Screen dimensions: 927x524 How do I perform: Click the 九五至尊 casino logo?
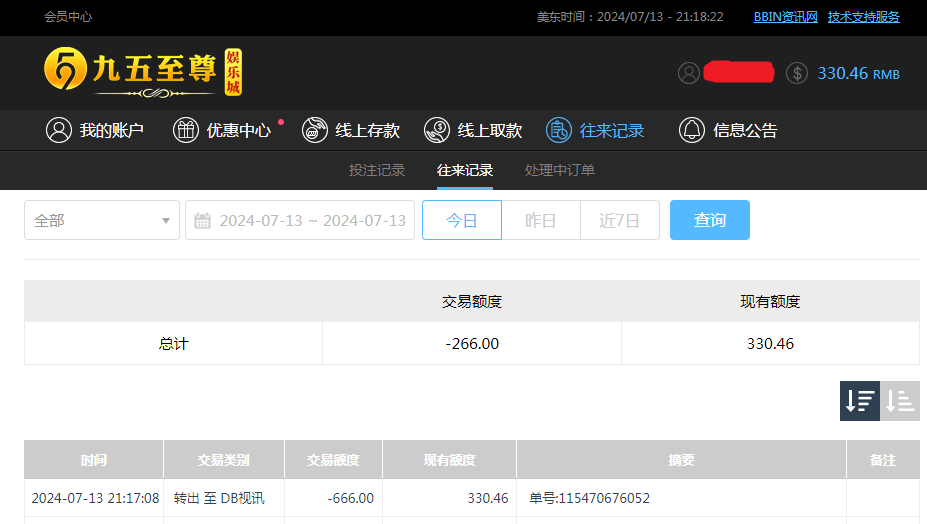click(143, 72)
